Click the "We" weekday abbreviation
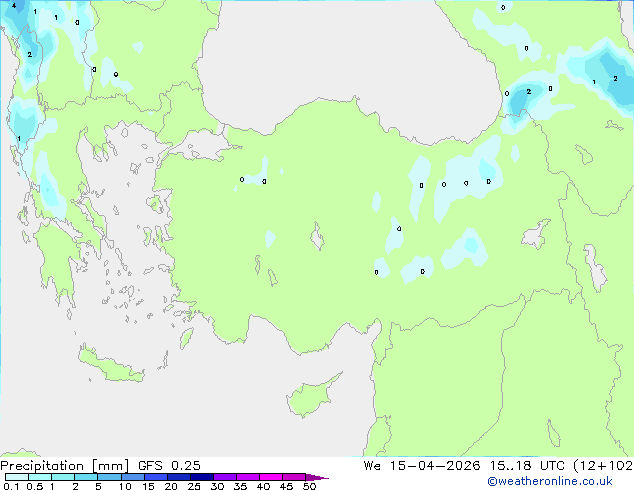Screen dimensions: 634x490 (372, 466)
